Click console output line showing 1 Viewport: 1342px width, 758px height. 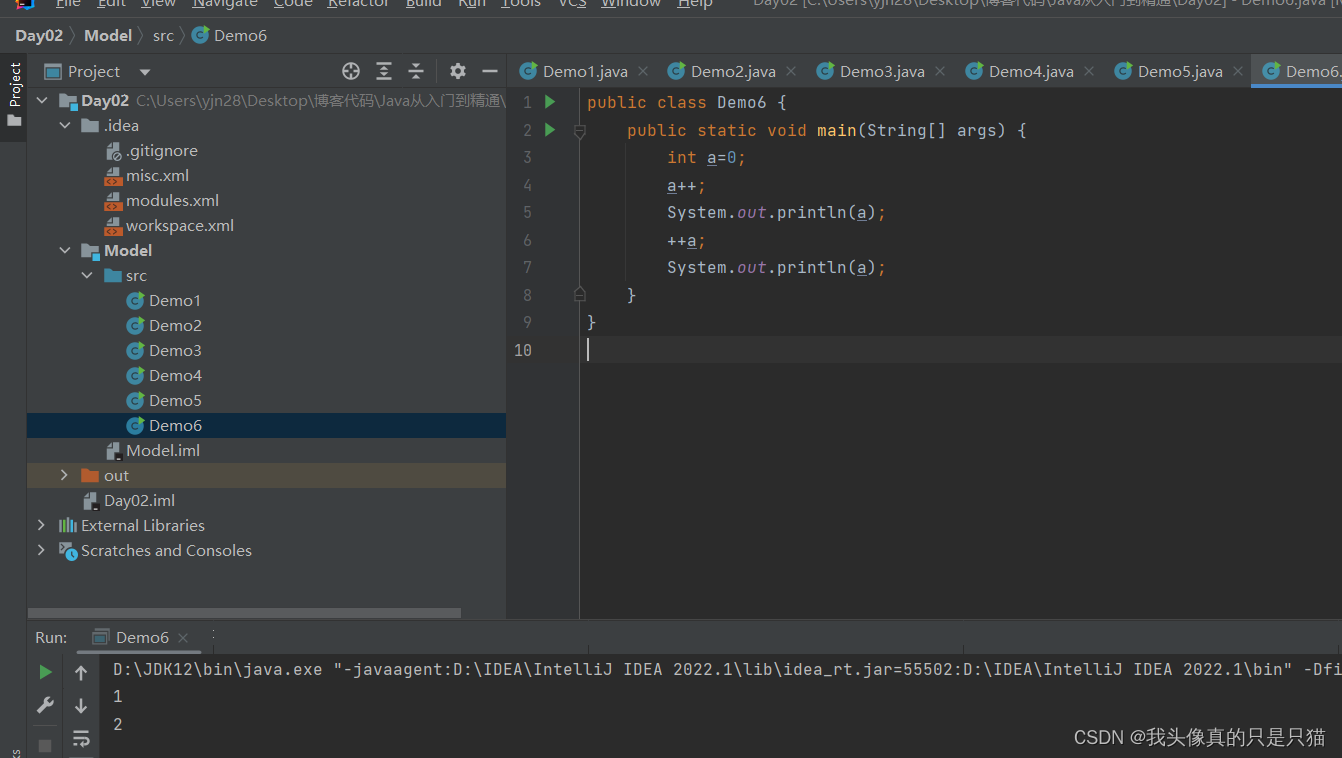(x=118, y=696)
